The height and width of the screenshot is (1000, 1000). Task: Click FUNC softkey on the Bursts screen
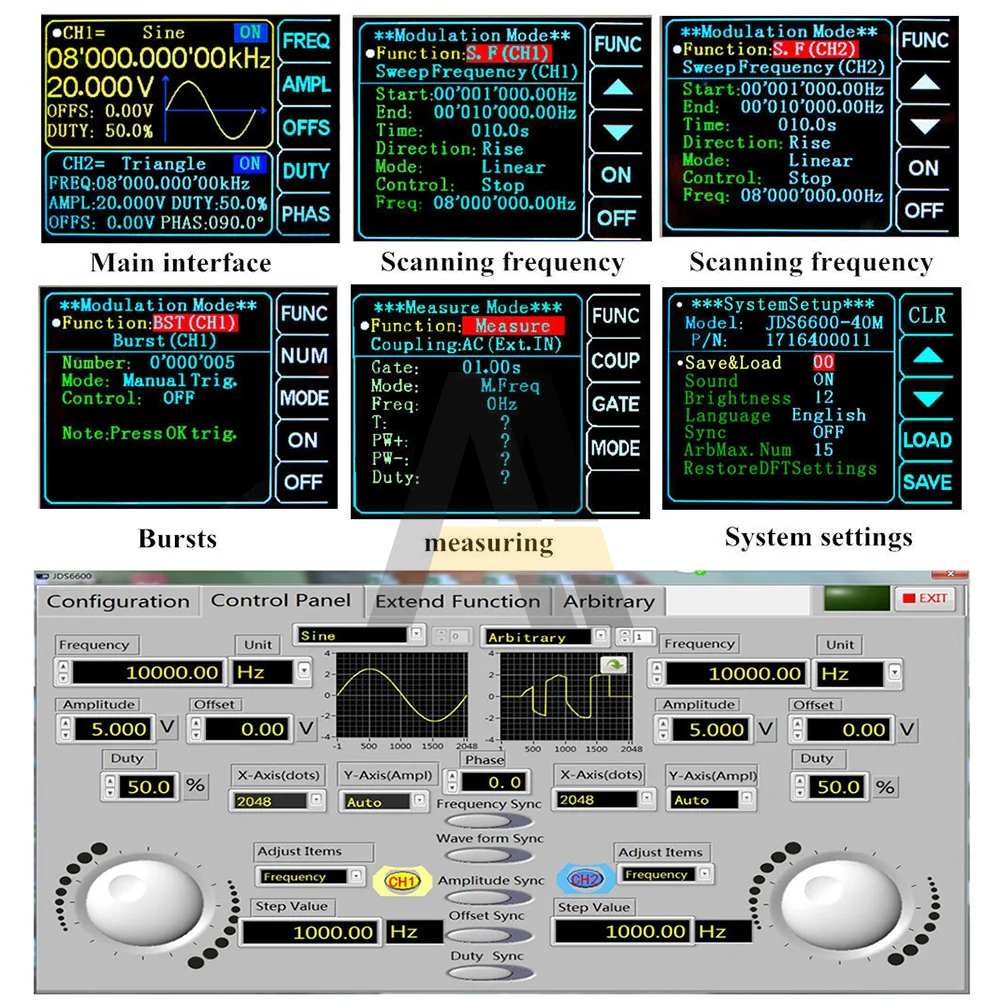click(304, 314)
